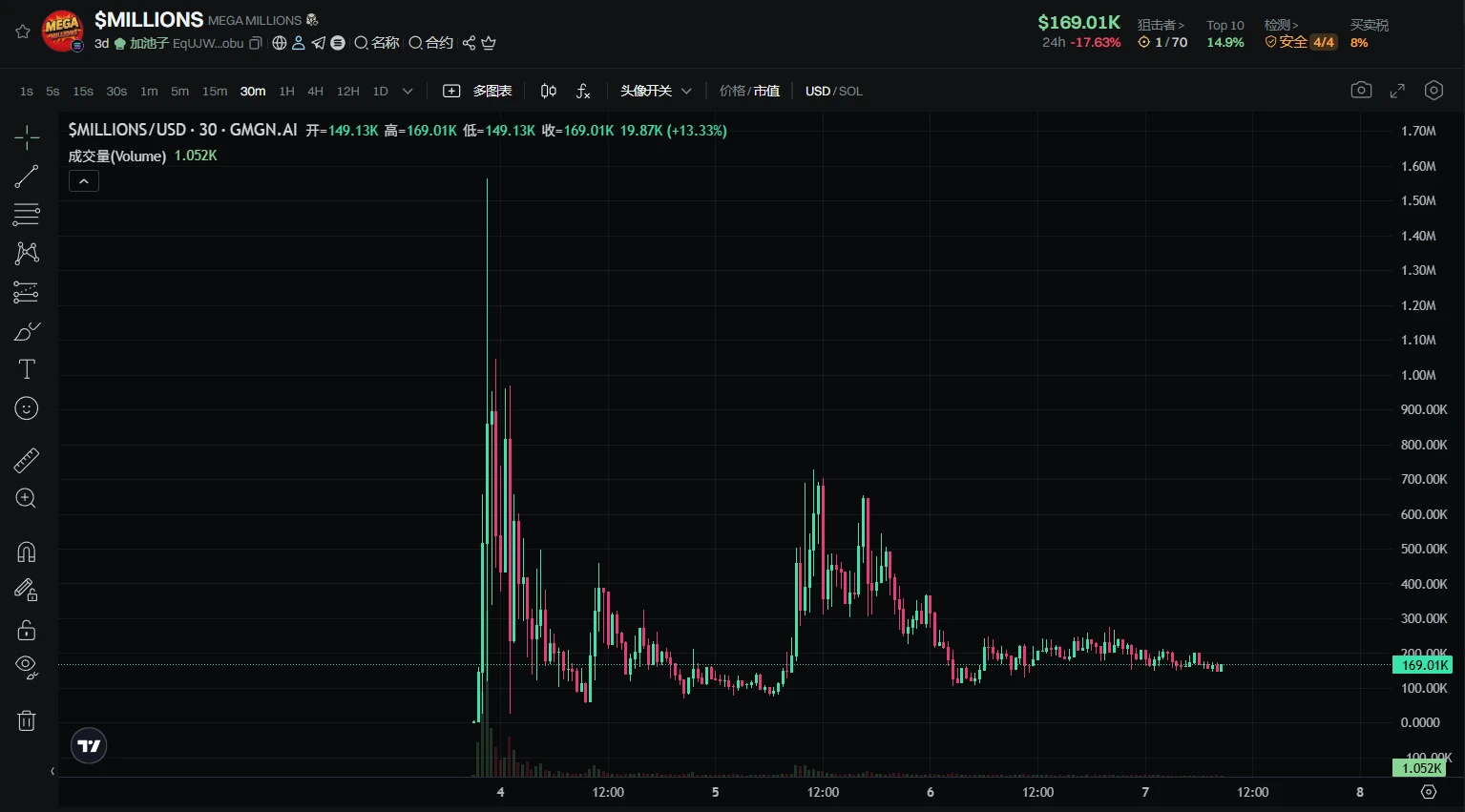
Task: Take a chart snapshot with camera icon
Action: coord(1361,90)
